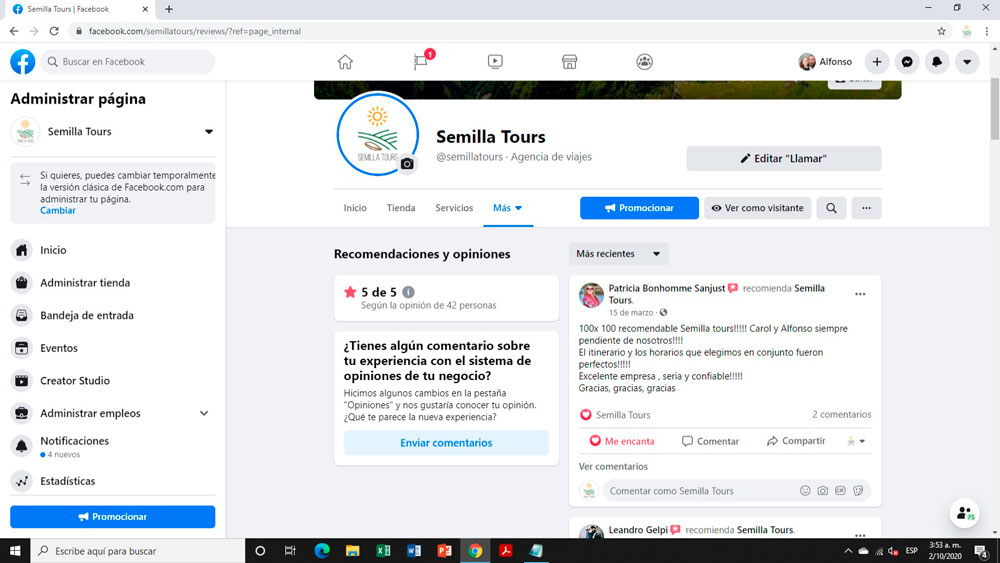Click the search icon on the page toolbar
This screenshot has height=563, width=1000.
[832, 208]
